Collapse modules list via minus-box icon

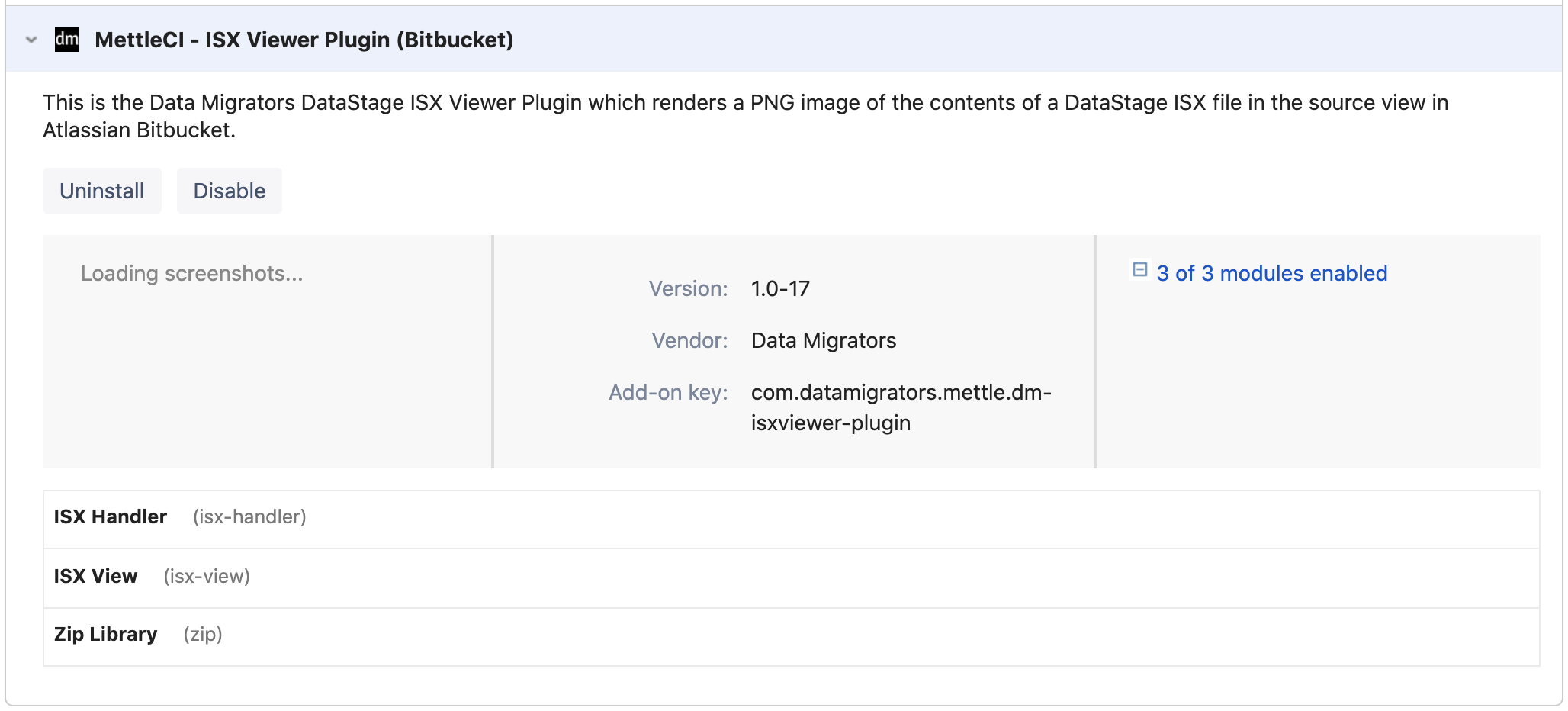1139,270
